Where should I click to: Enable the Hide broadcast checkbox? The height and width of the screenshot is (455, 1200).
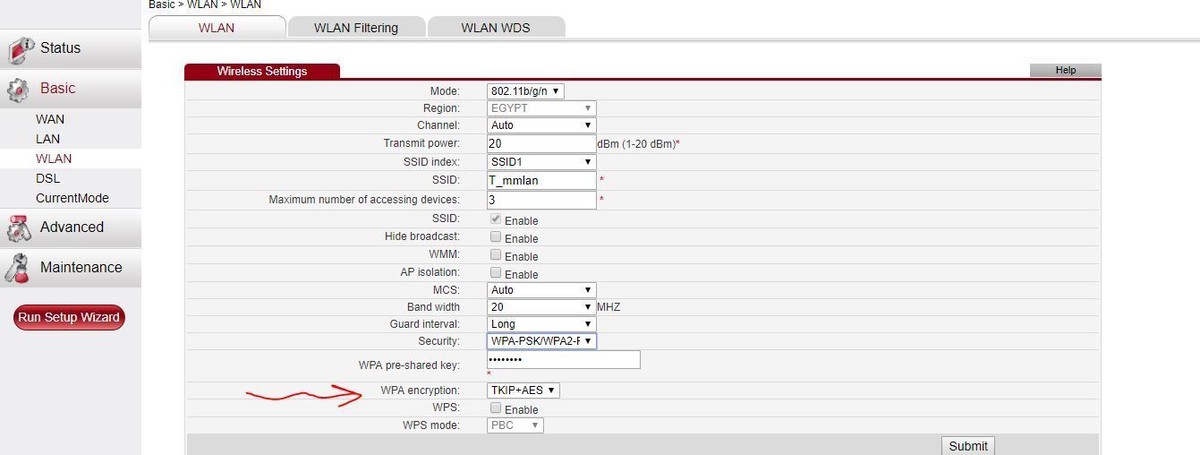[x=495, y=238]
